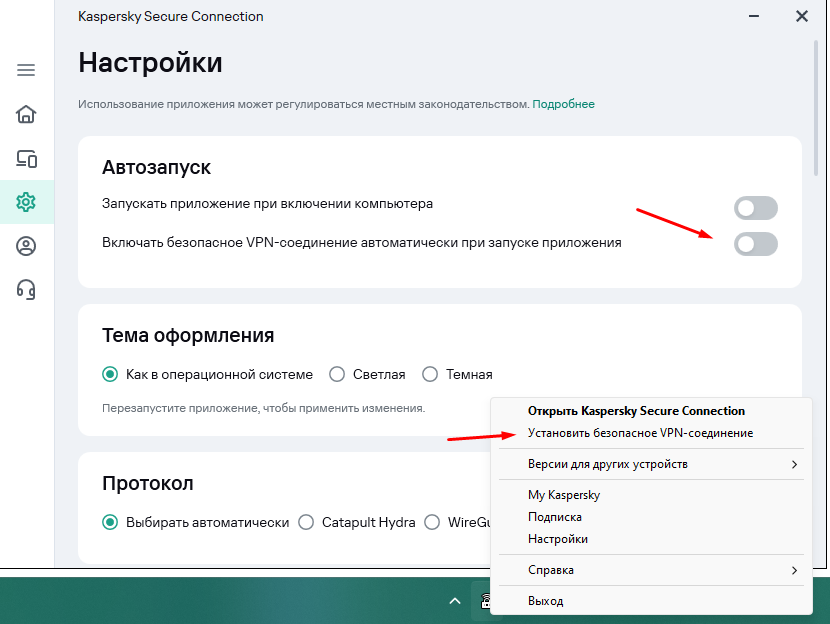Viewport: 830px width, 624px height.
Task: Expand 'Версии для других устройств' submenu
Action: pos(651,464)
